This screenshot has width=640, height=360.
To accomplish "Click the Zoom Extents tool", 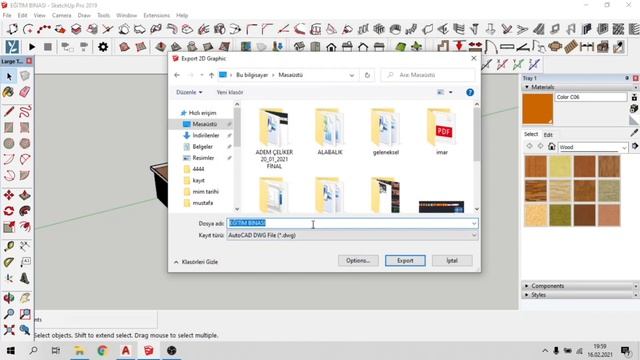I will pyautogui.click(x=9, y=329).
